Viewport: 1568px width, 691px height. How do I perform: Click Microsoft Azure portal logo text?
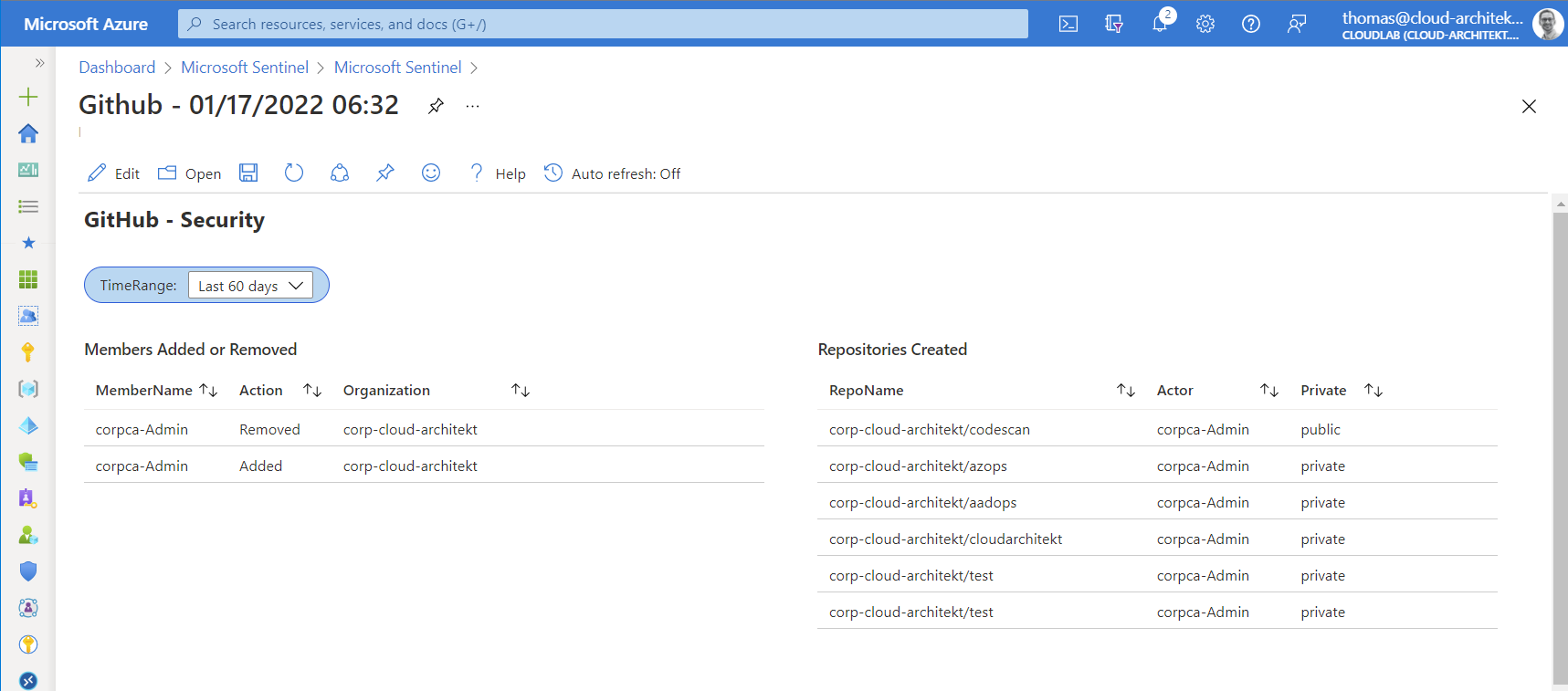click(x=86, y=25)
